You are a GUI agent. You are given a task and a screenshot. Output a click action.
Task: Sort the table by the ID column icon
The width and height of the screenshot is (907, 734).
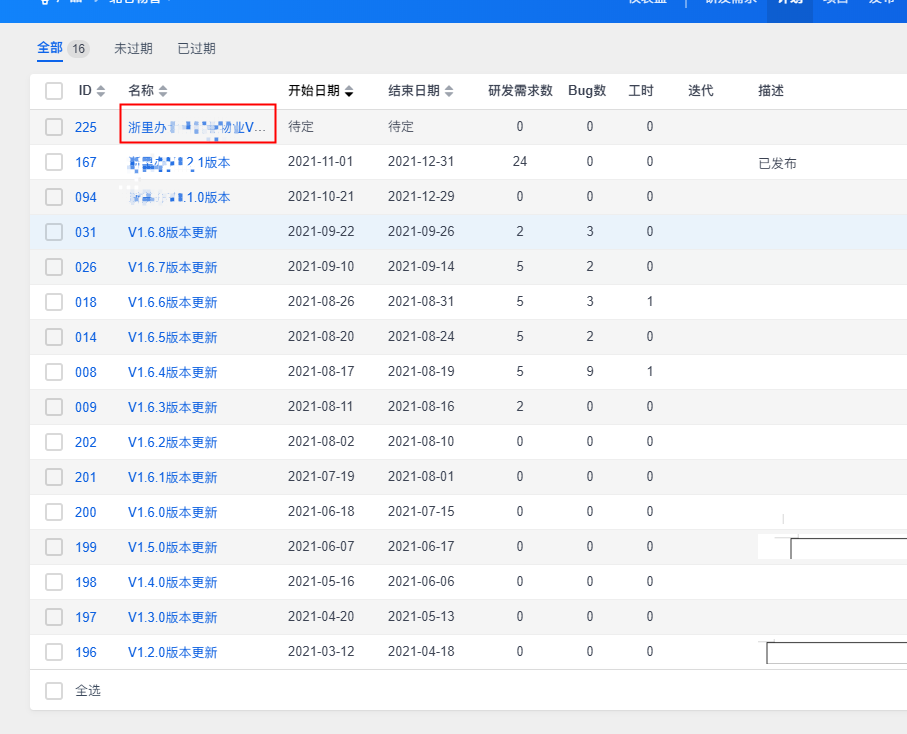(x=100, y=91)
